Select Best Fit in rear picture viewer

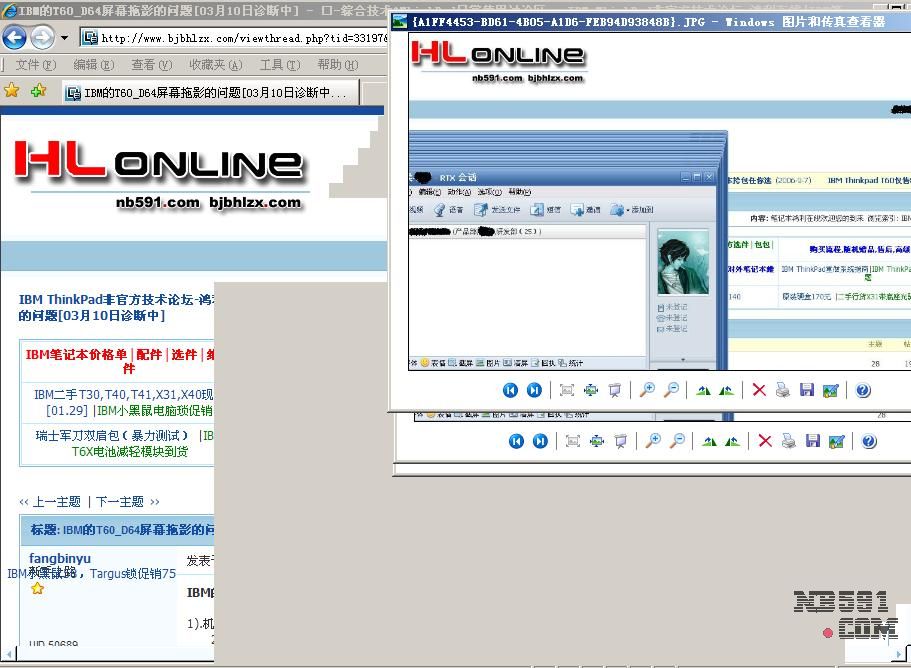click(x=573, y=441)
